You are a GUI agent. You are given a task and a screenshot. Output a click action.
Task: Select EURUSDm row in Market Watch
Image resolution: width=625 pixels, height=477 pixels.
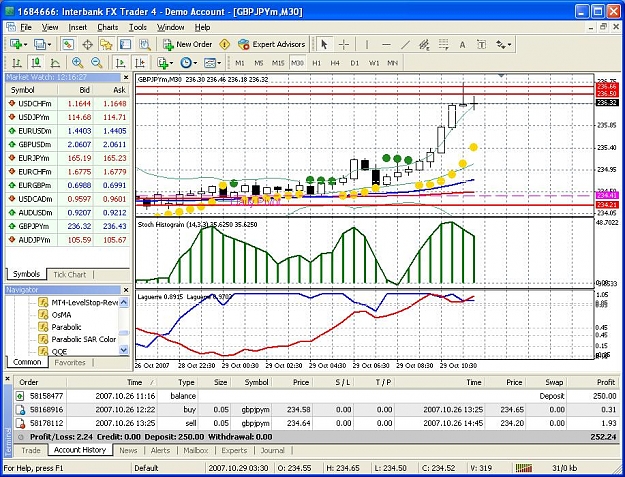tap(68, 131)
